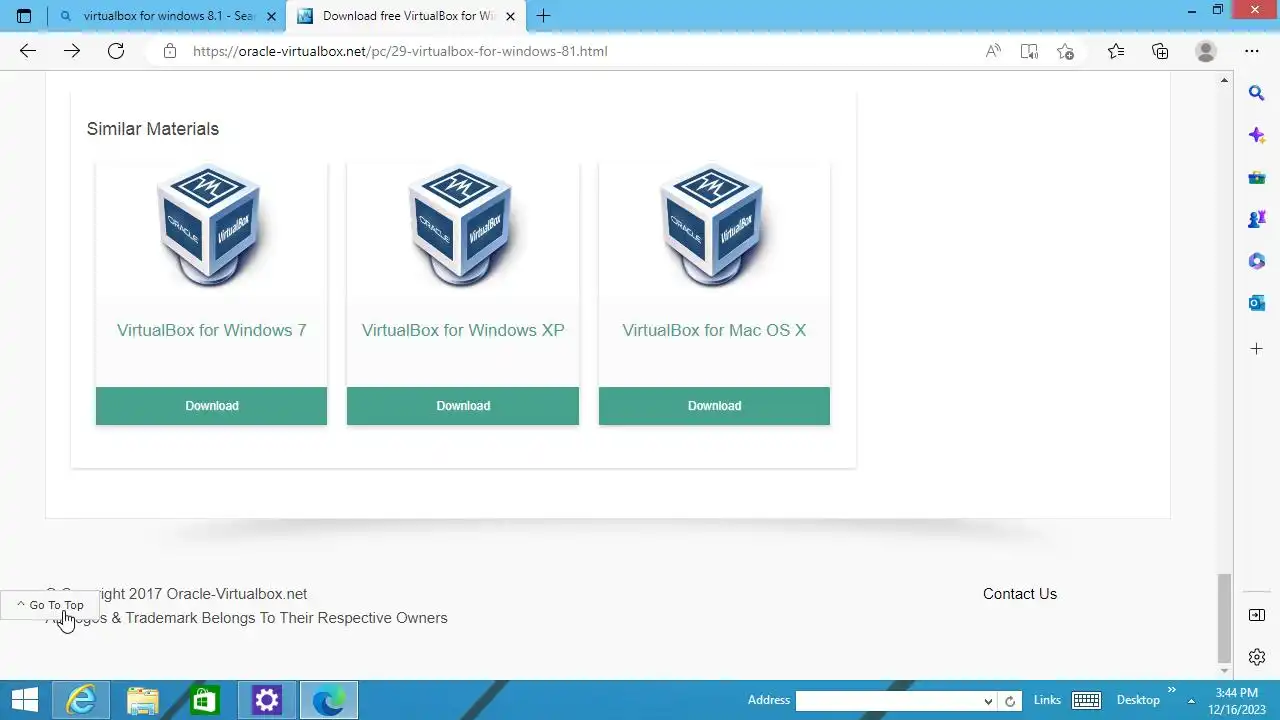Download VirtualBox for Windows XP
This screenshot has width=1280, height=720.
pos(463,406)
